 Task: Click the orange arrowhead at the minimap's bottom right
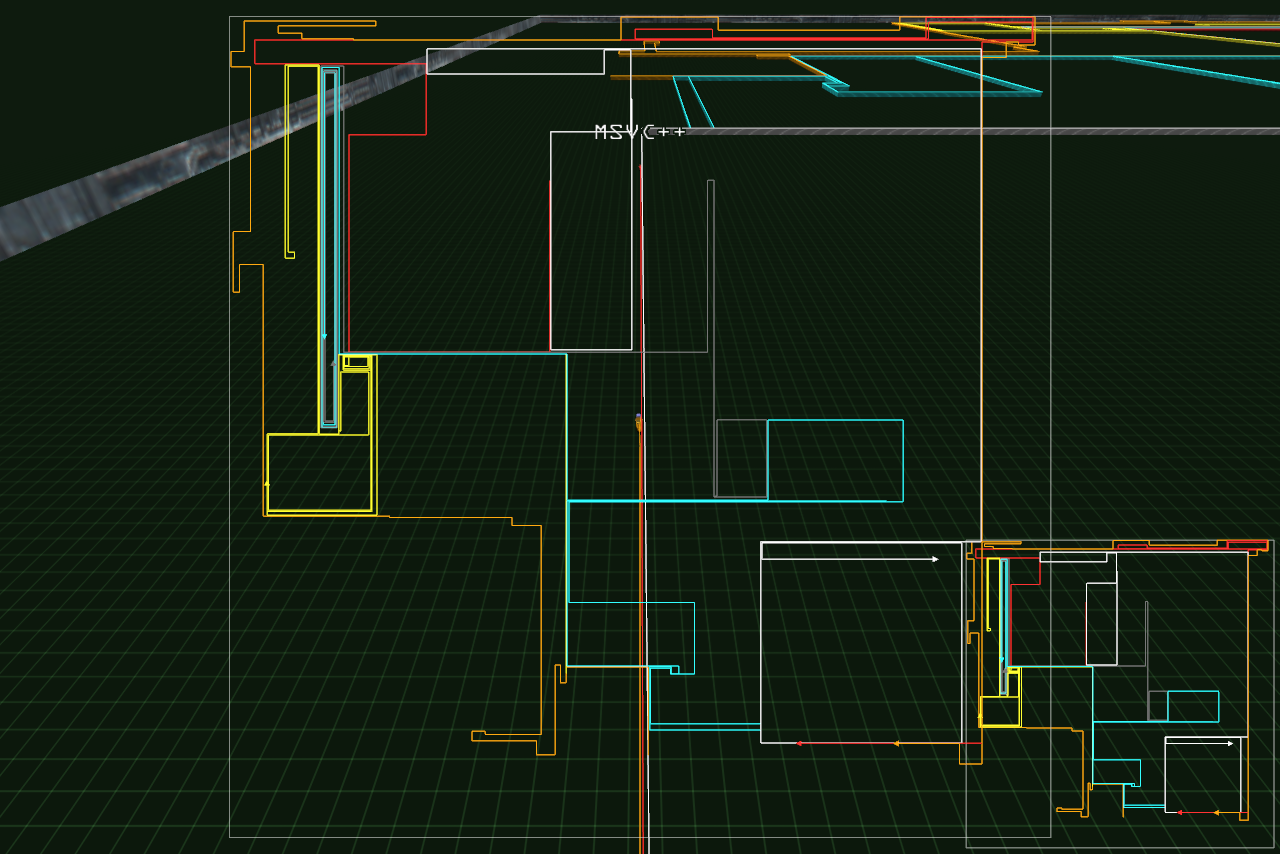click(1215, 812)
